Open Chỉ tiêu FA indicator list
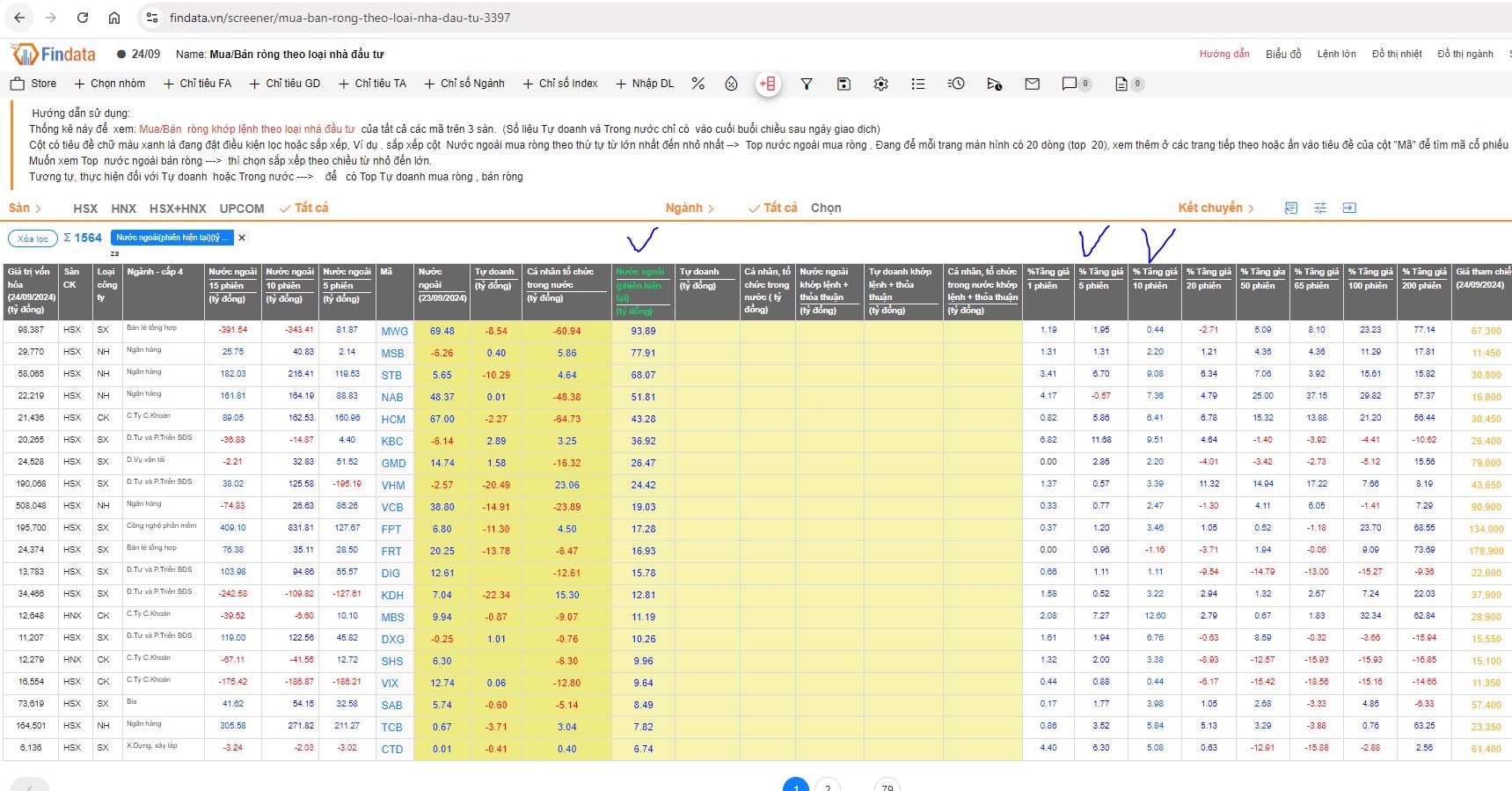 pyautogui.click(x=197, y=84)
